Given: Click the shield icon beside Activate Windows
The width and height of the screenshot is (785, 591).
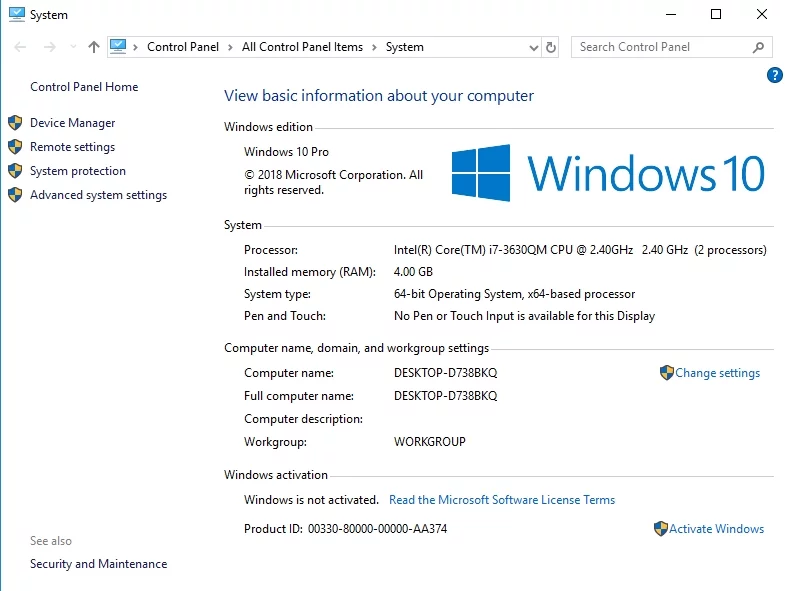Looking at the screenshot, I should click(660, 529).
